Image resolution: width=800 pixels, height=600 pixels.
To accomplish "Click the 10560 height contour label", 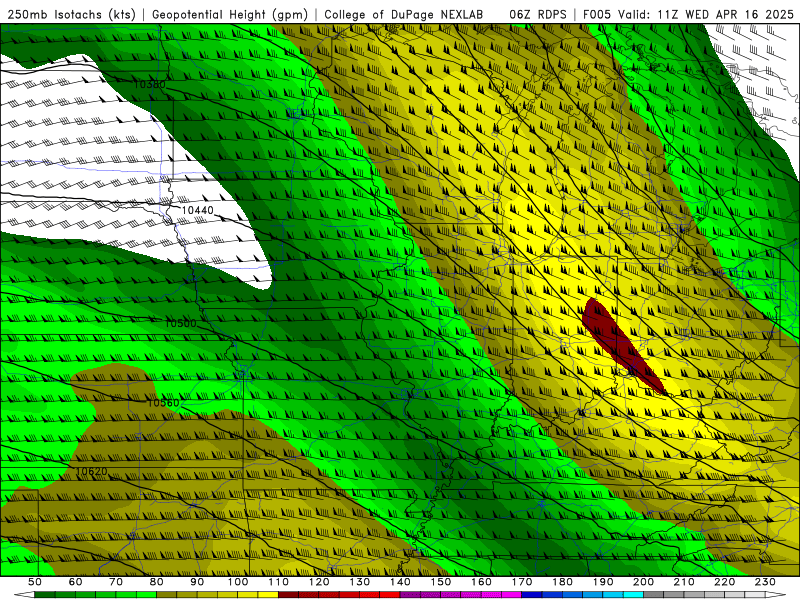I will tap(163, 403).
